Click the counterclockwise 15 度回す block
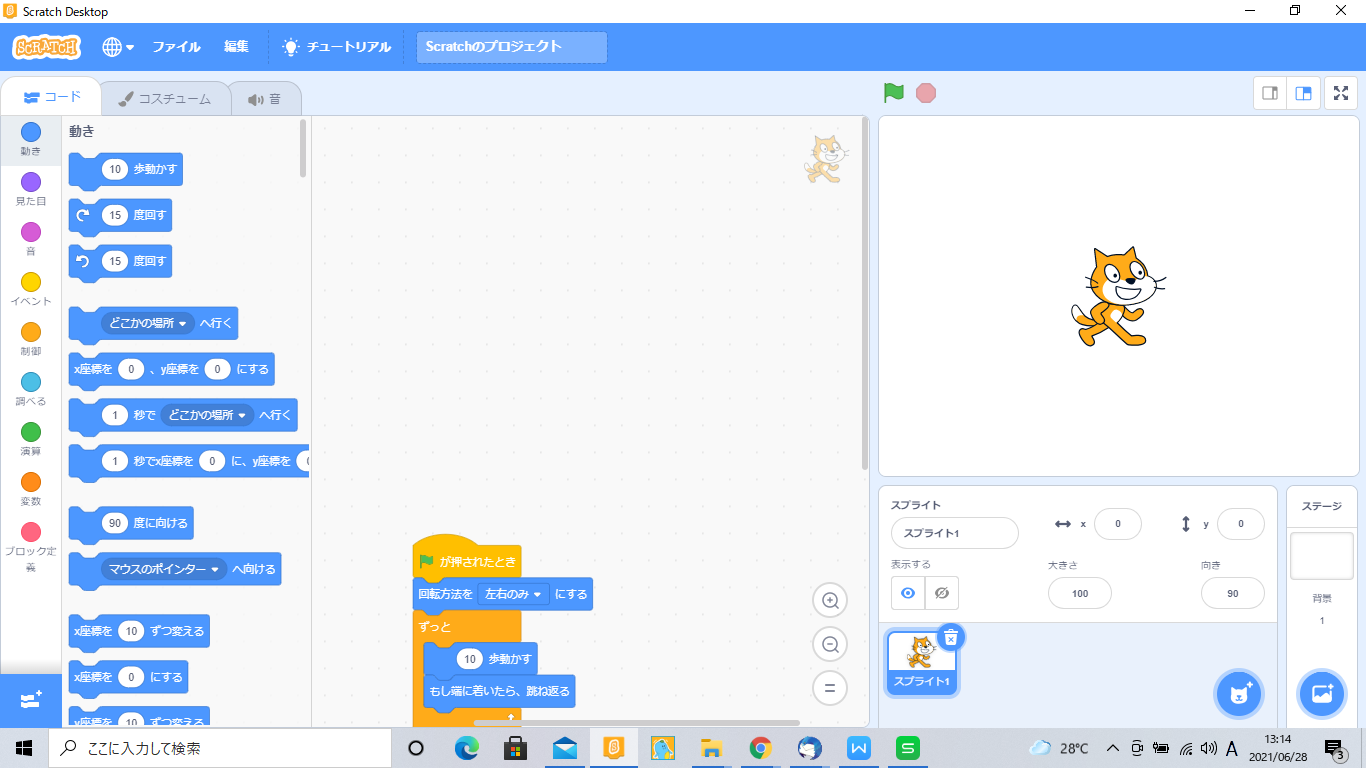1366x768 pixels. [120, 262]
